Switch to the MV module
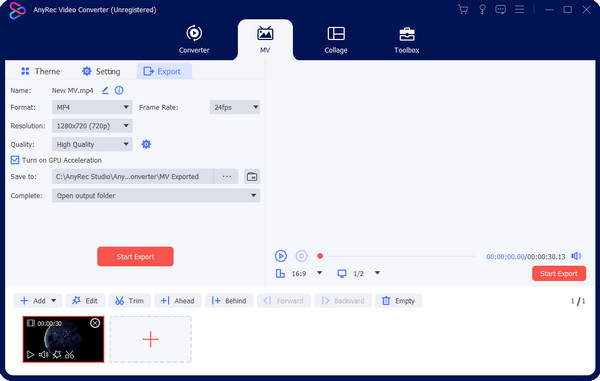The height and width of the screenshot is (381, 600). 265,40
